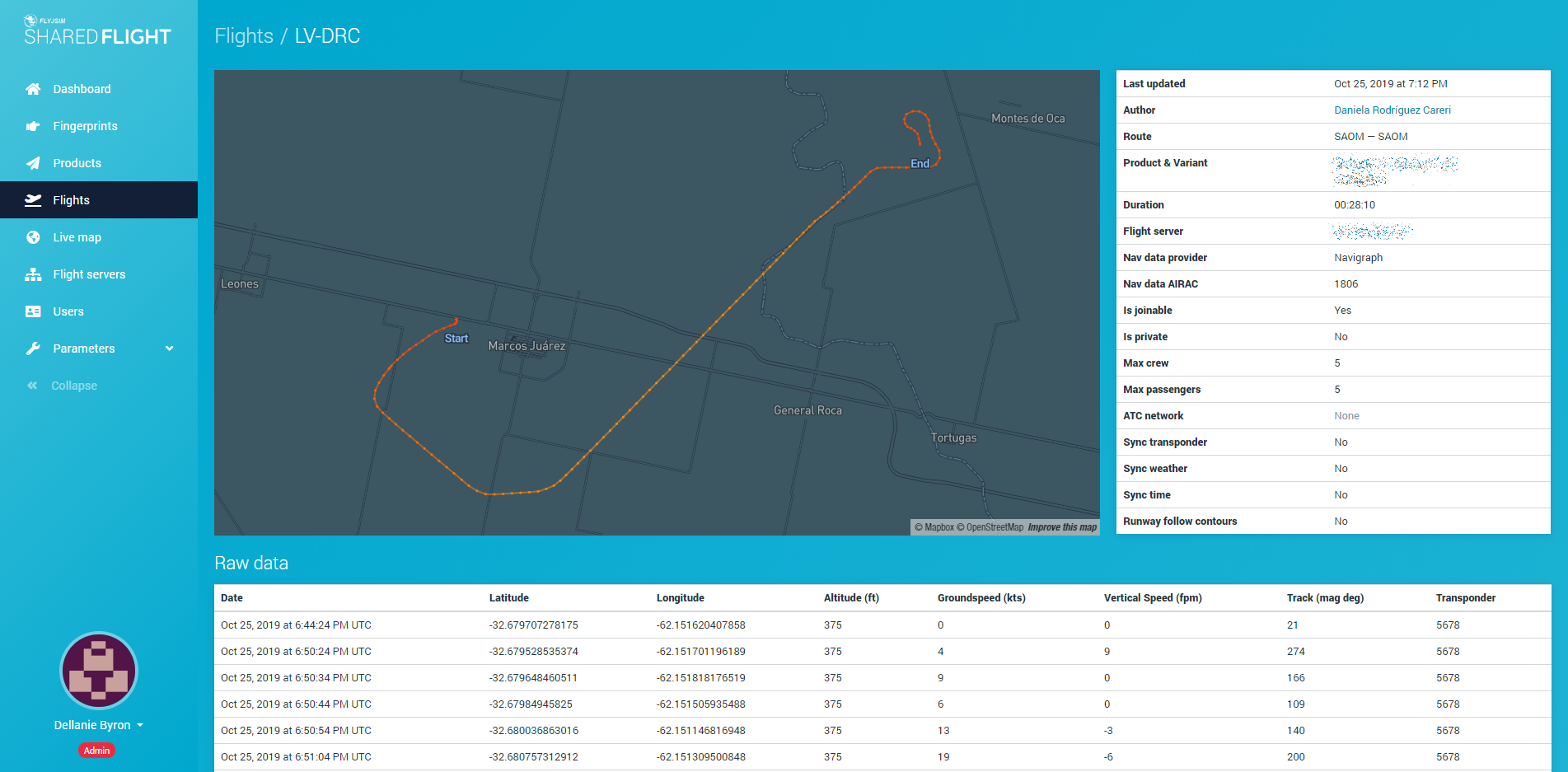
Task: Click the Flights plane icon
Action: tap(33, 200)
